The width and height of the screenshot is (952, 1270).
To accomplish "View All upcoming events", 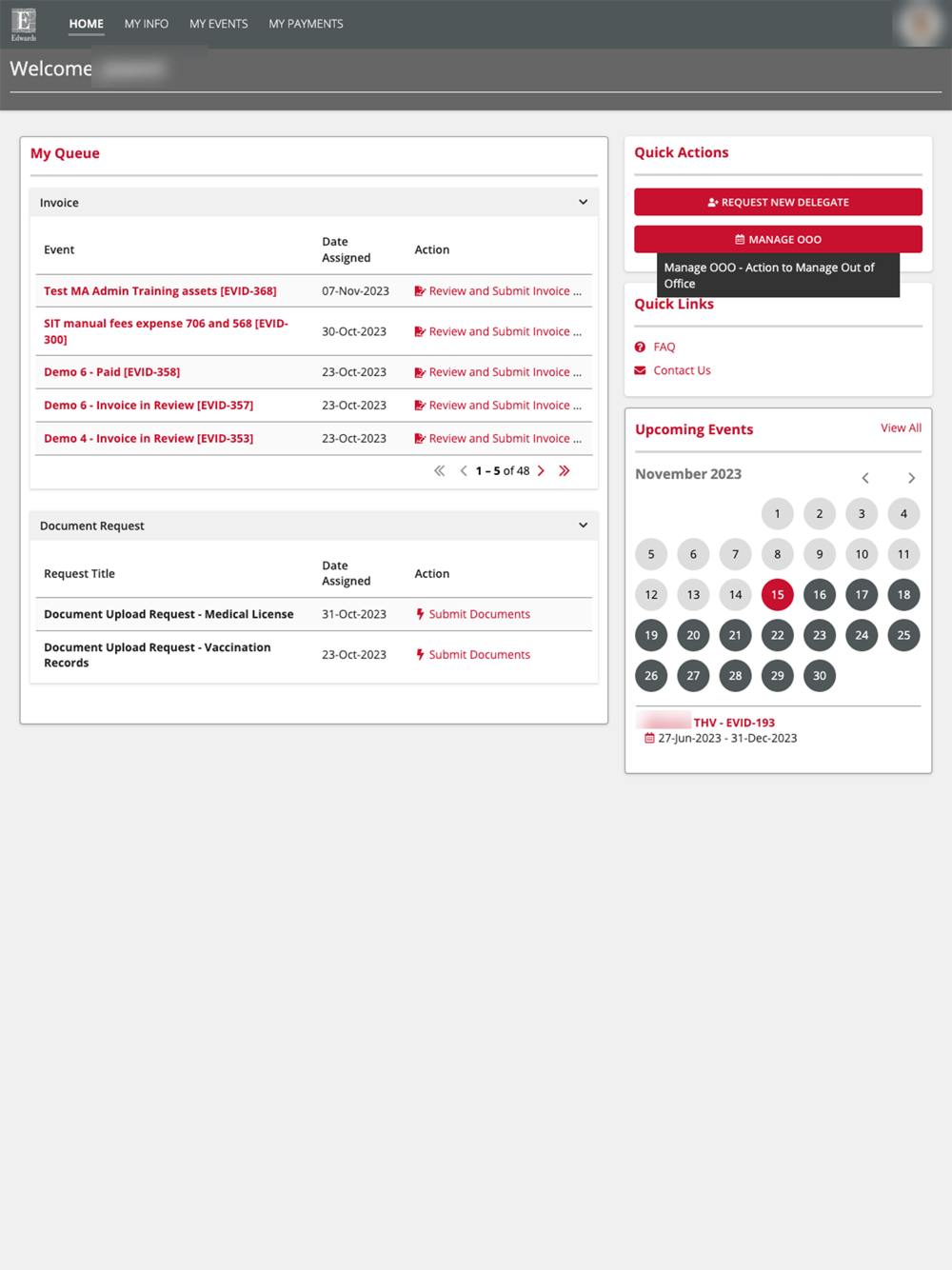I will point(901,428).
